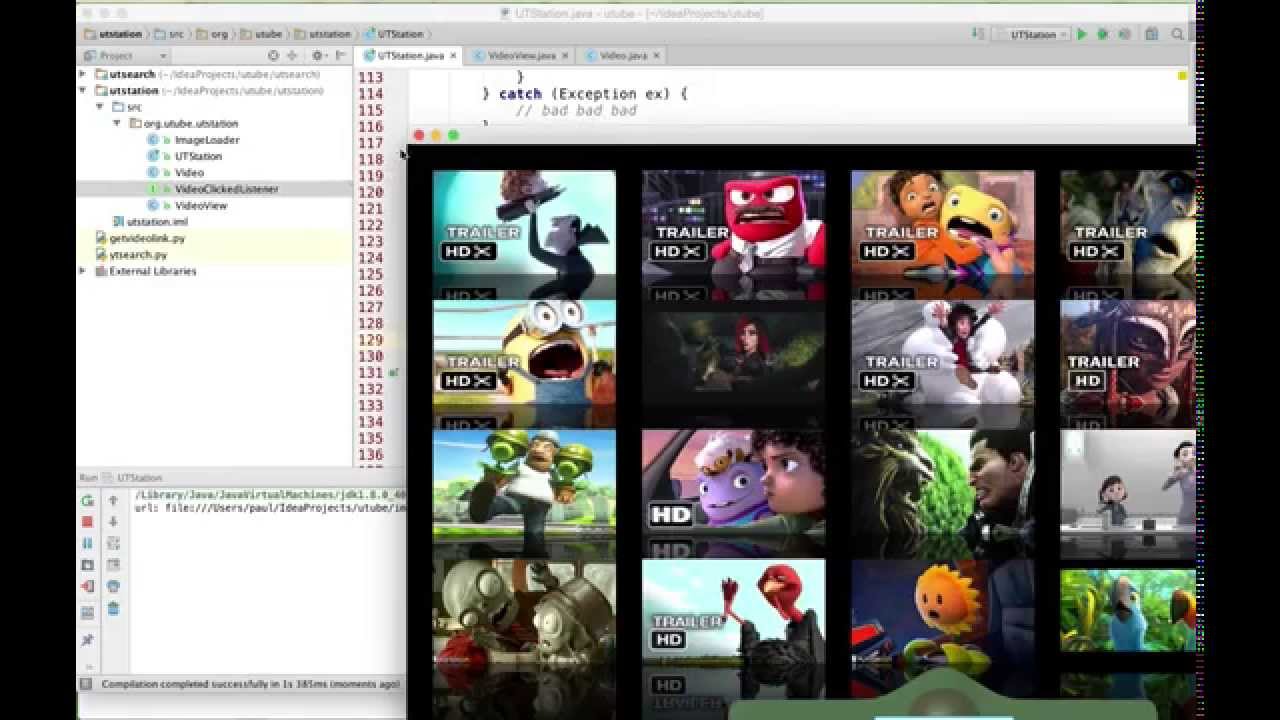1280x720 pixels.
Task: Click the Dump Threads camera icon
Action: (87, 565)
